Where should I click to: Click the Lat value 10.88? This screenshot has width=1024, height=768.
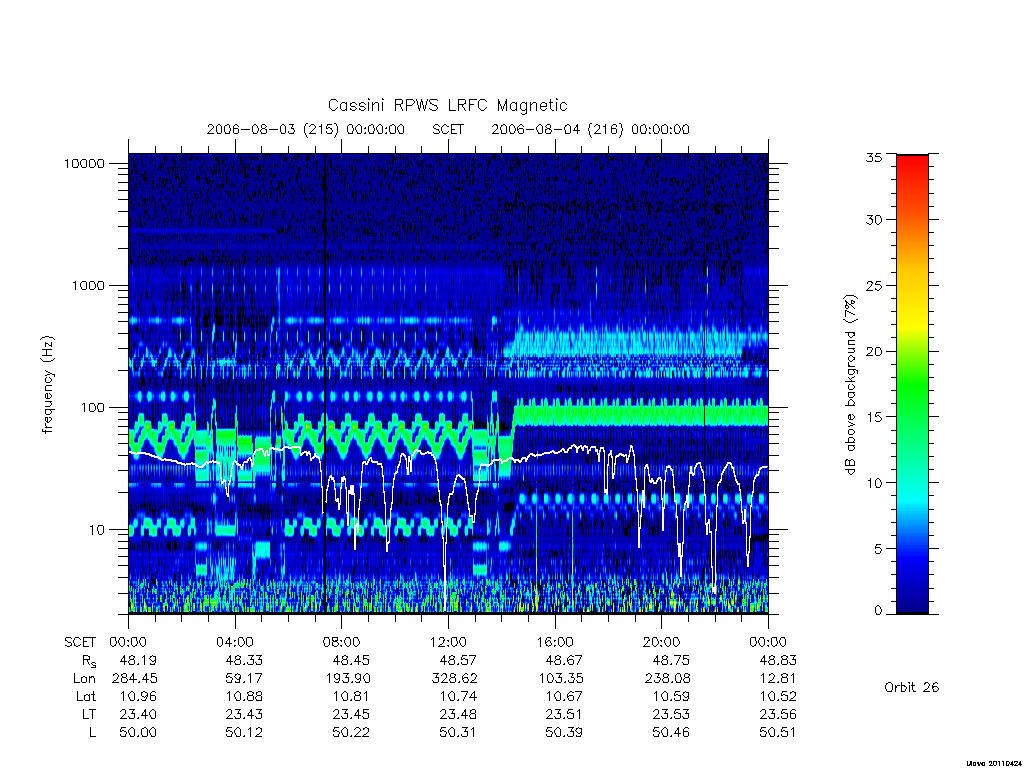(244, 696)
